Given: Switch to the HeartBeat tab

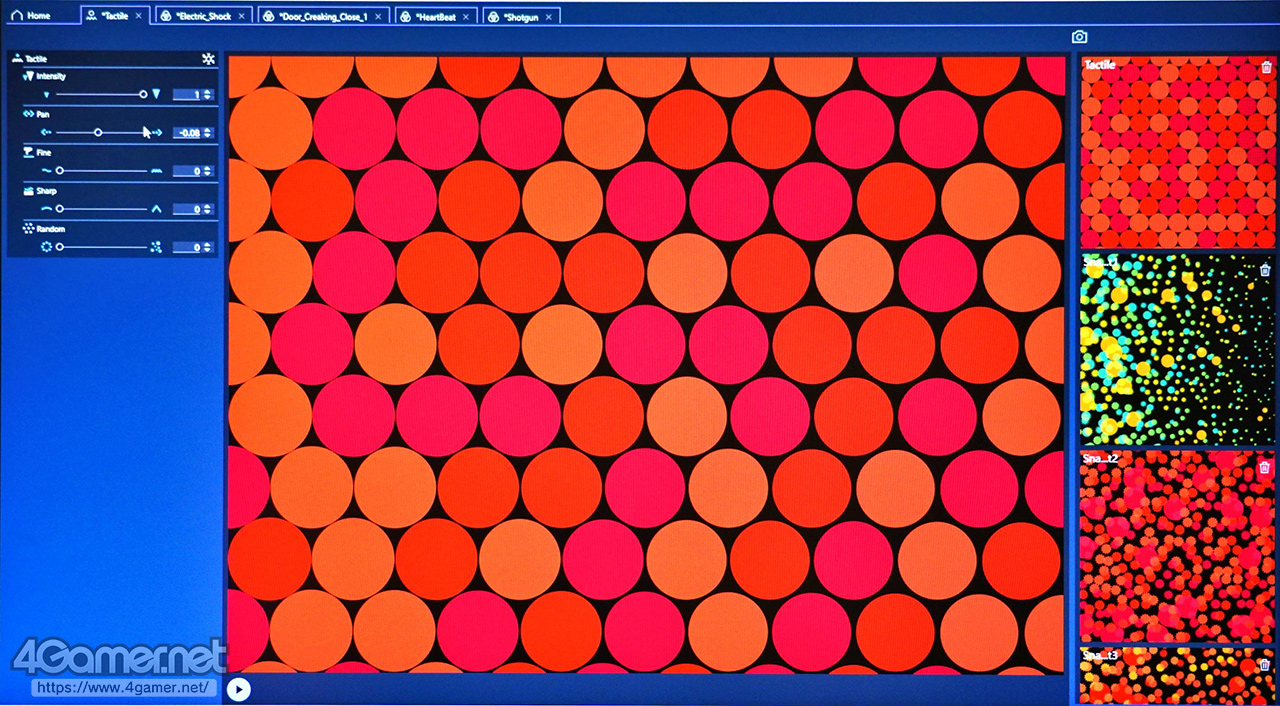Looking at the screenshot, I should tap(436, 16).
